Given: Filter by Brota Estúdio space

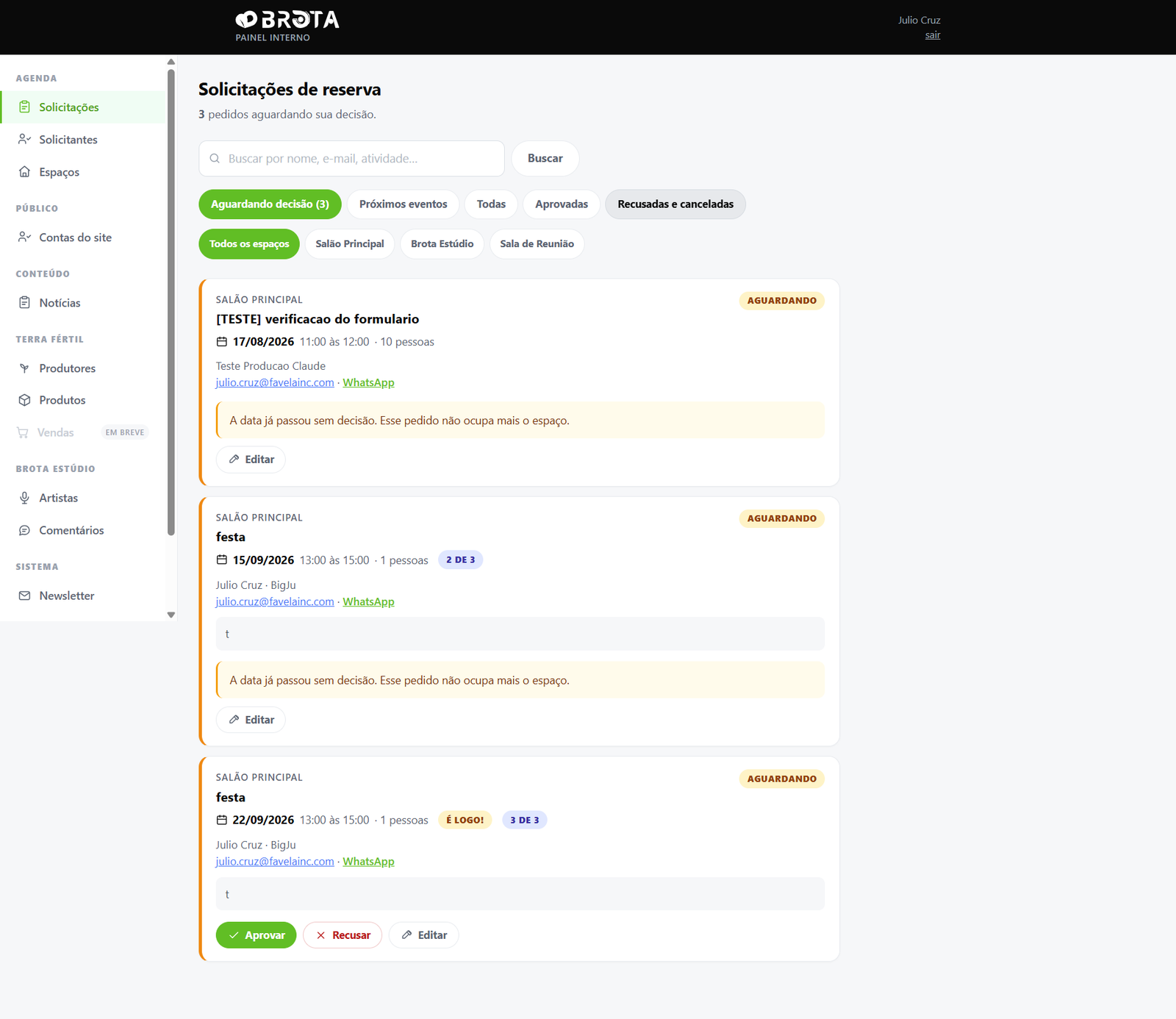Looking at the screenshot, I should pos(442,244).
